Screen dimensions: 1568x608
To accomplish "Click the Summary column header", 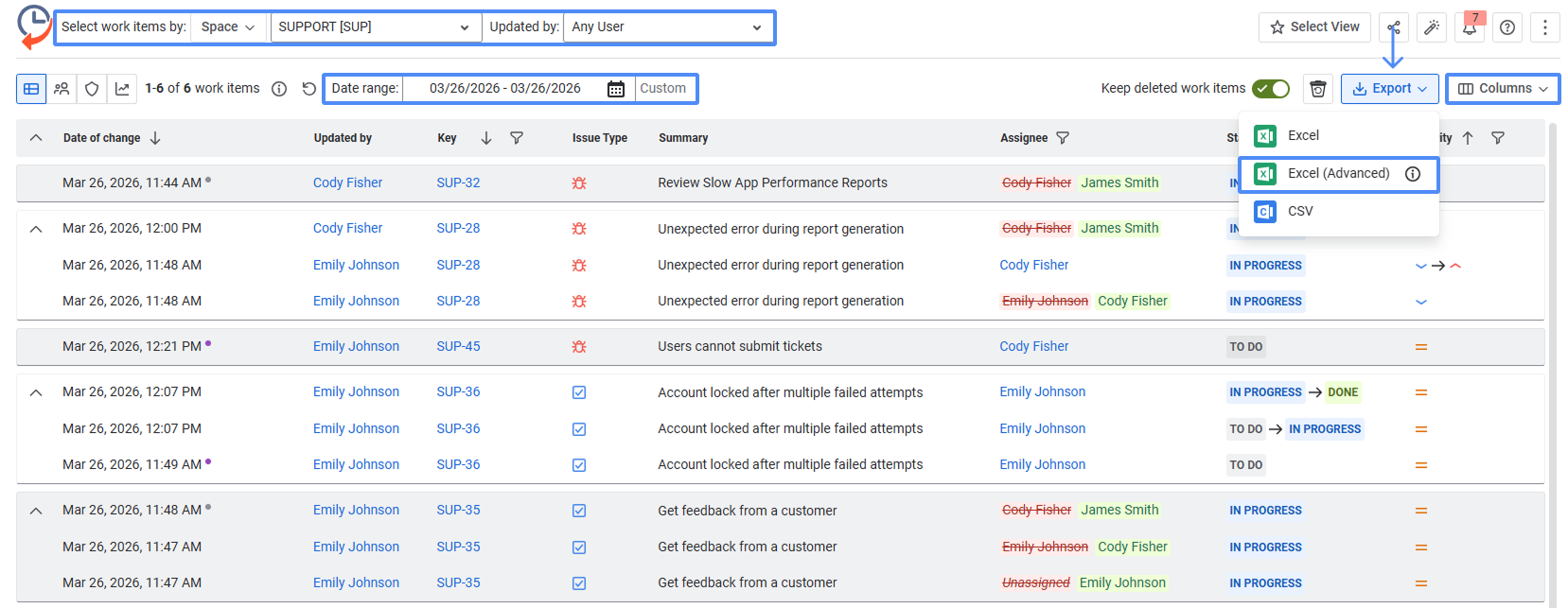I will 683,138.
